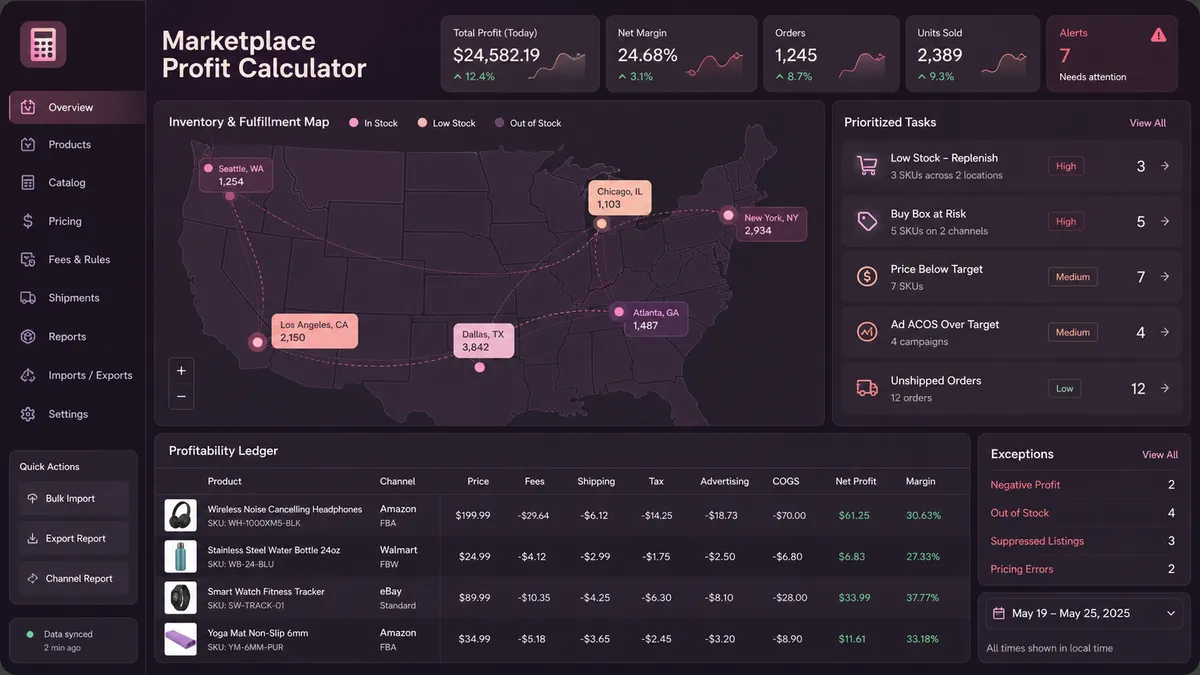Open Pricing Errors exceptions
The width and height of the screenshot is (1200, 675).
(x=1083, y=569)
